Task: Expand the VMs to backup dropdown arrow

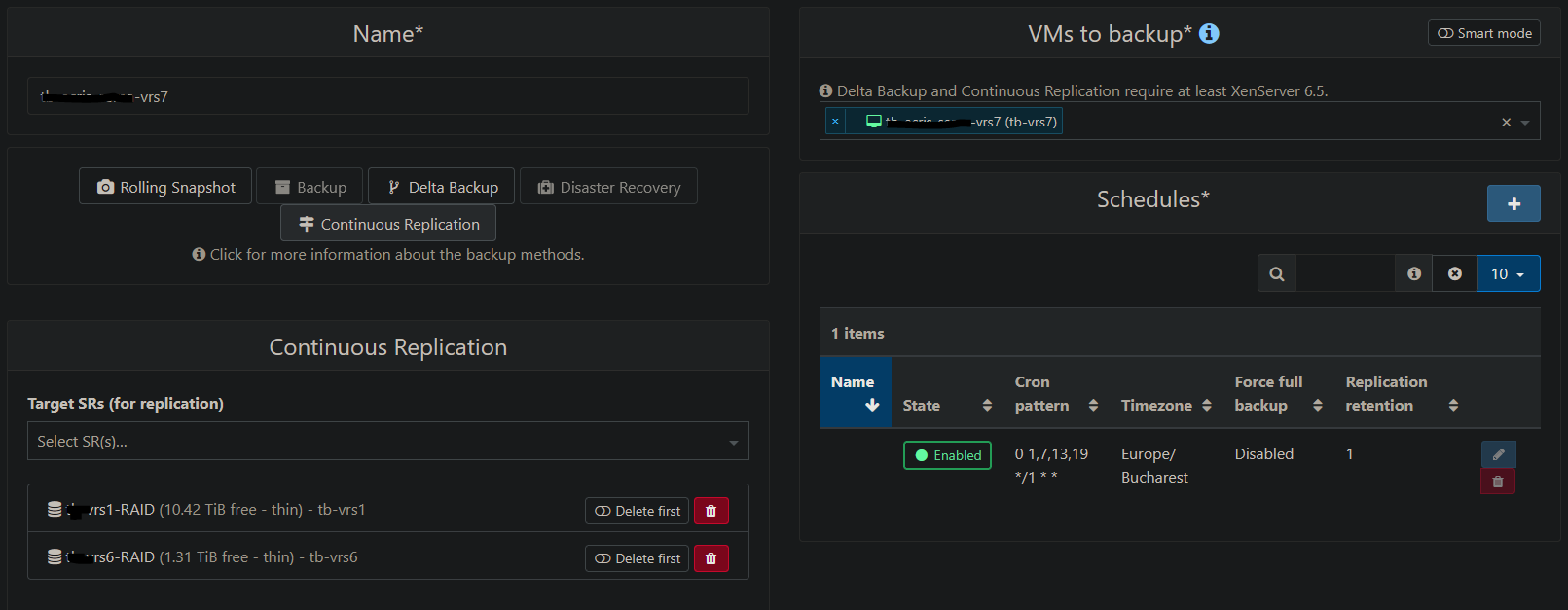Action: click(1525, 123)
